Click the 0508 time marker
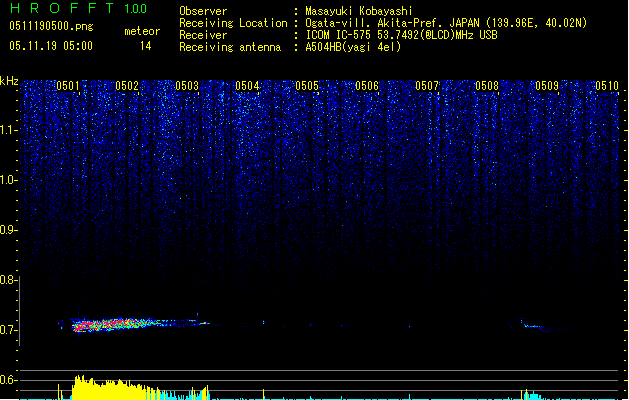 pos(487,86)
